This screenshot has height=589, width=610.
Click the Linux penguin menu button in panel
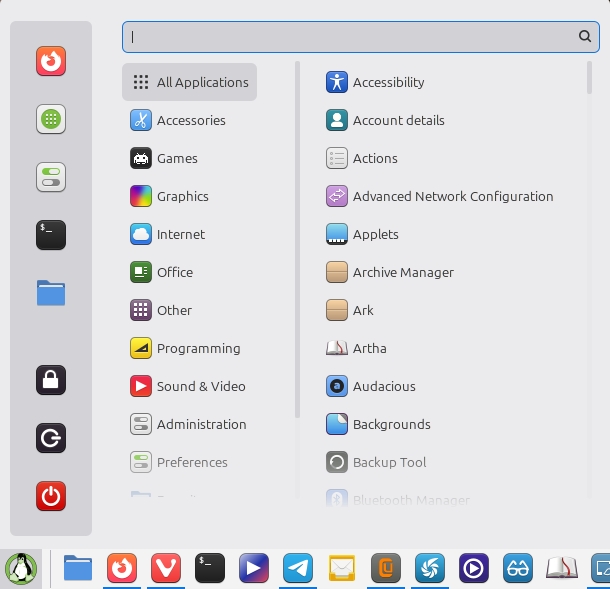click(x=21, y=569)
